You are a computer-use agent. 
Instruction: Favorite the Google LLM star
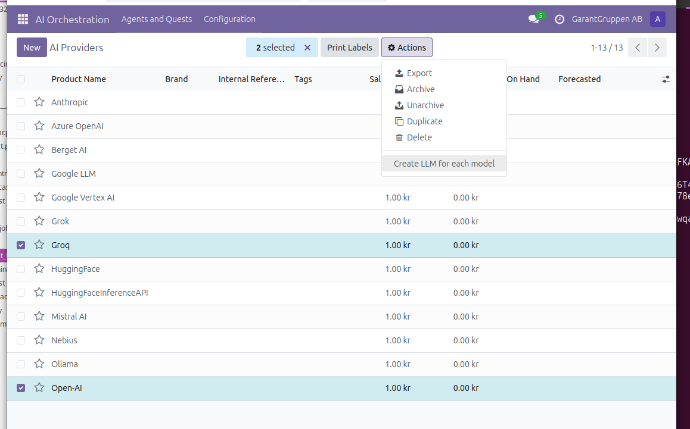click(x=39, y=173)
